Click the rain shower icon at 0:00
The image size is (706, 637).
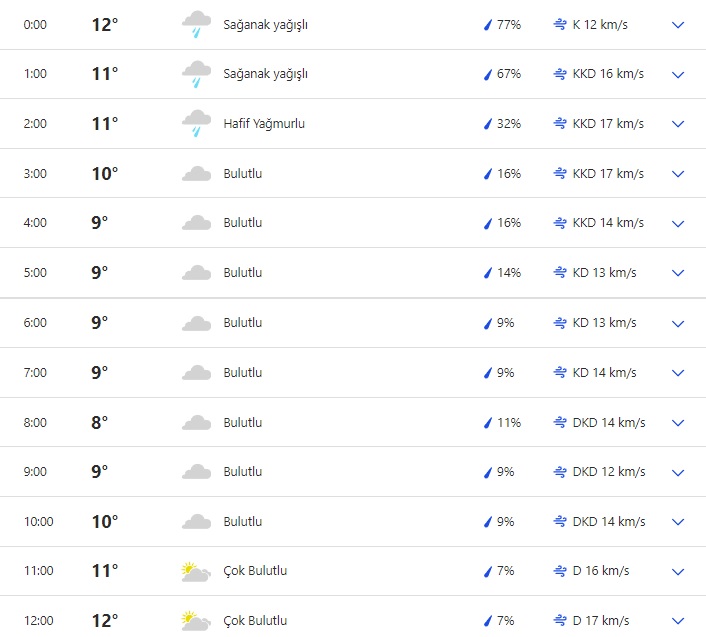coord(196,24)
